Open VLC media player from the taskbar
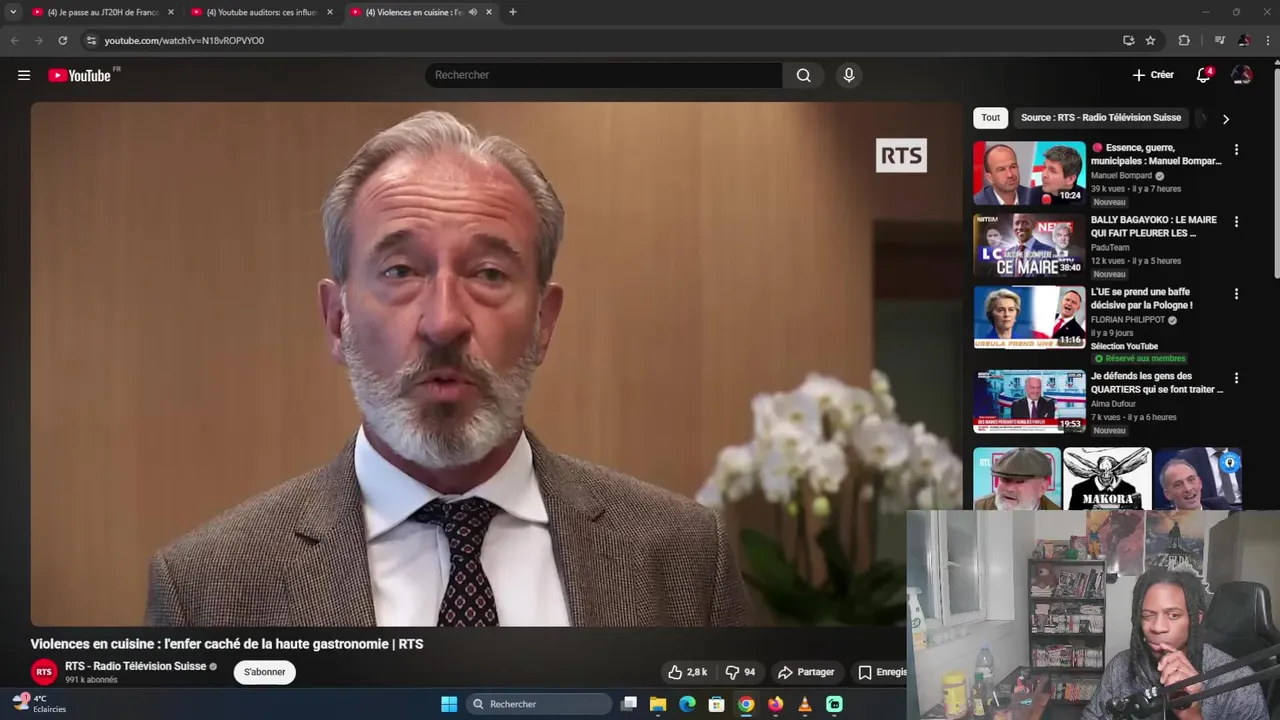 point(805,704)
